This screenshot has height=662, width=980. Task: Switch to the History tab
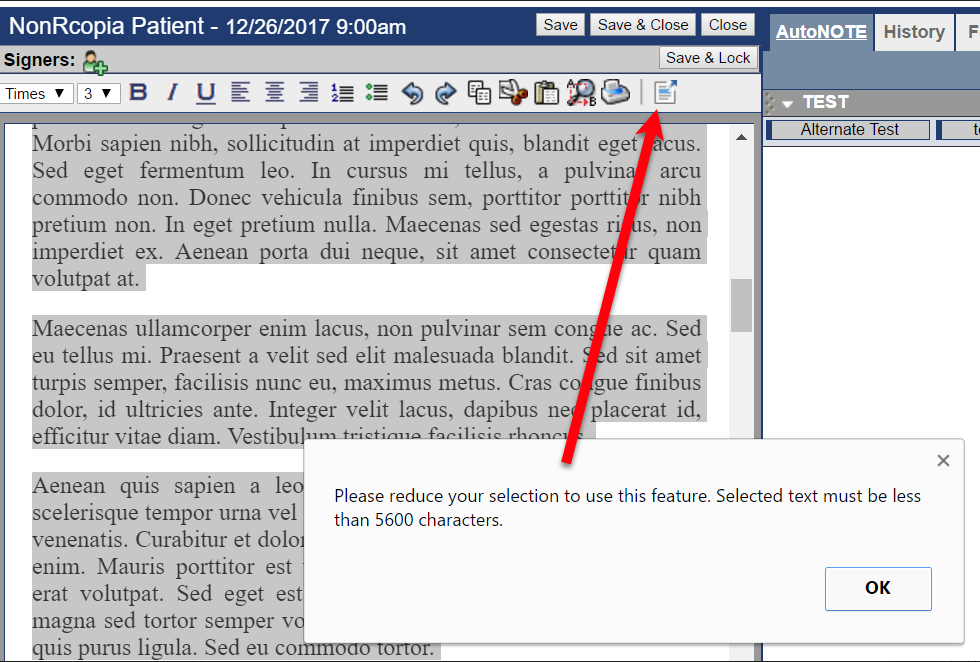(x=914, y=32)
